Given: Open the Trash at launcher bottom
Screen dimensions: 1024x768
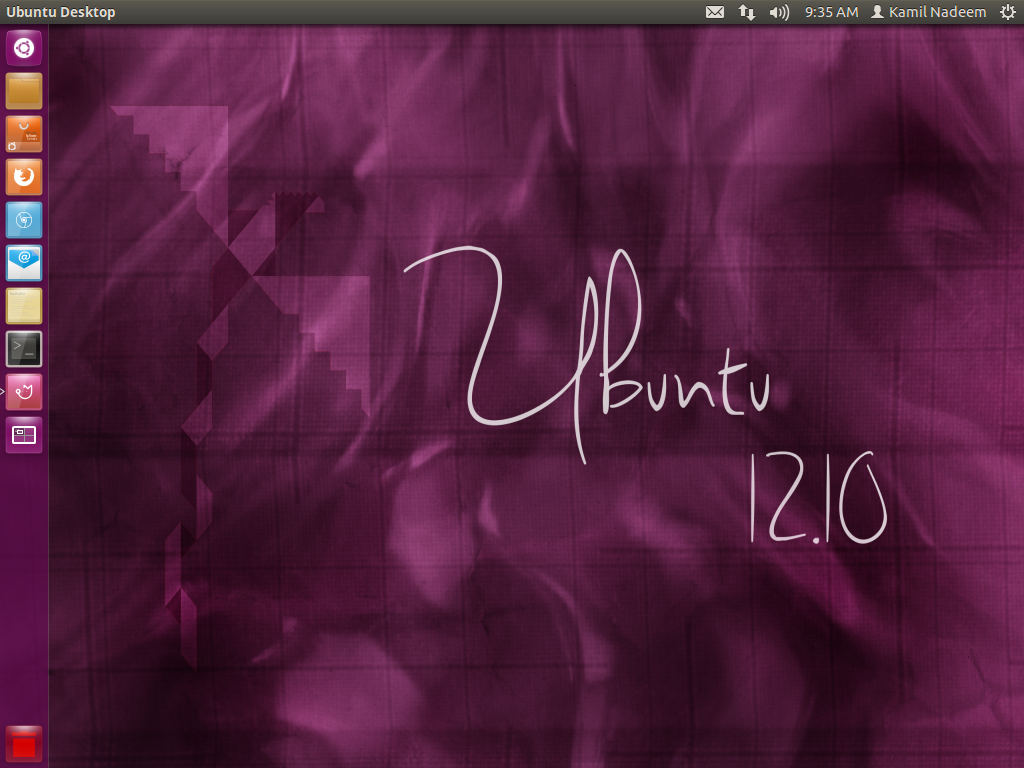Looking at the screenshot, I should coord(24,744).
